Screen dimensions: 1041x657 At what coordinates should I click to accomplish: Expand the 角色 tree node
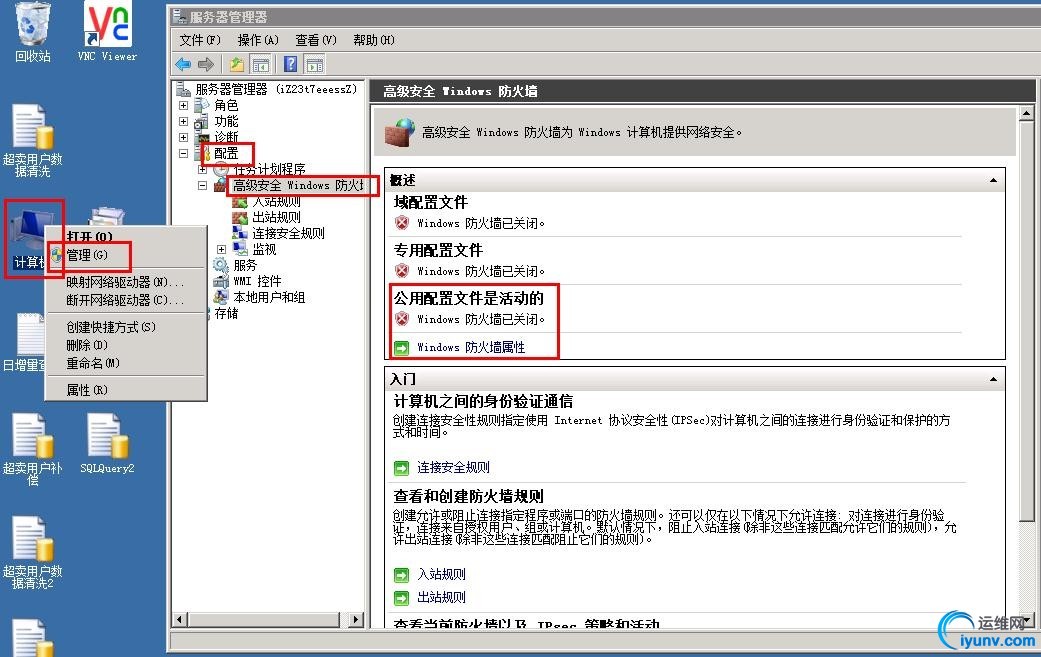pyautogui.click(x=183, y=105)
